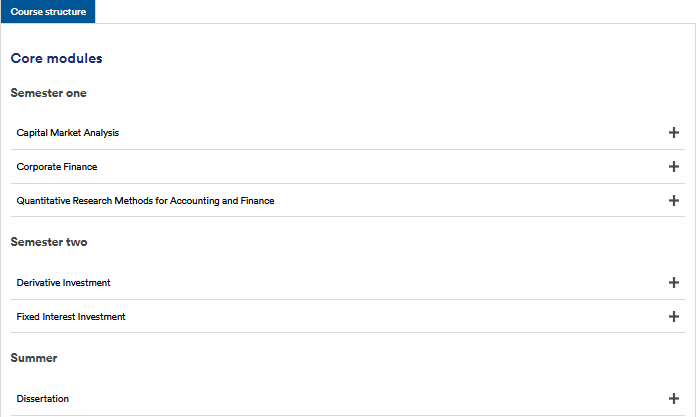Click Quantitative Research Methods for Accounting and Finance title
696x417 pixels.
145,201
